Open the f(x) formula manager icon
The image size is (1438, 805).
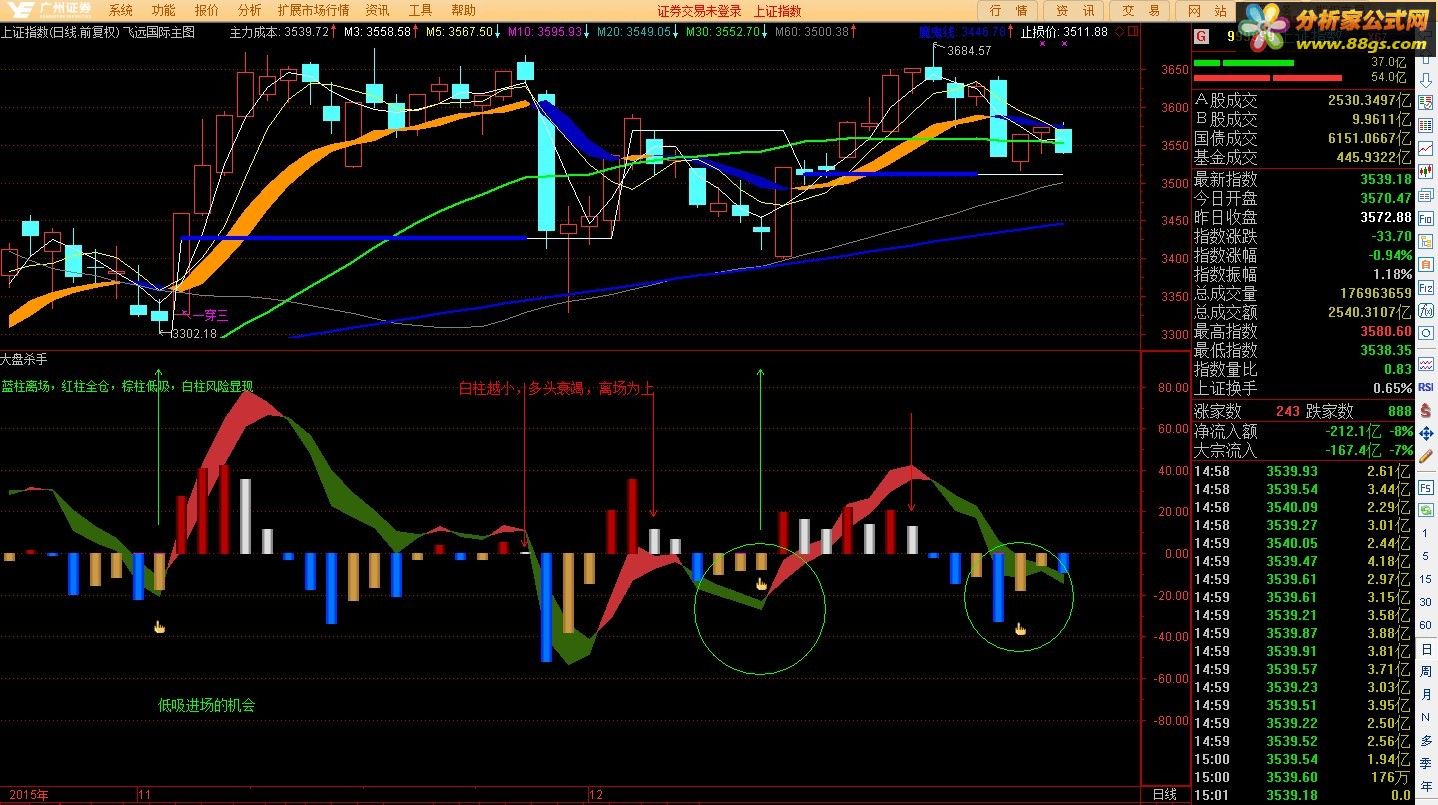[x=1426, y=310]
